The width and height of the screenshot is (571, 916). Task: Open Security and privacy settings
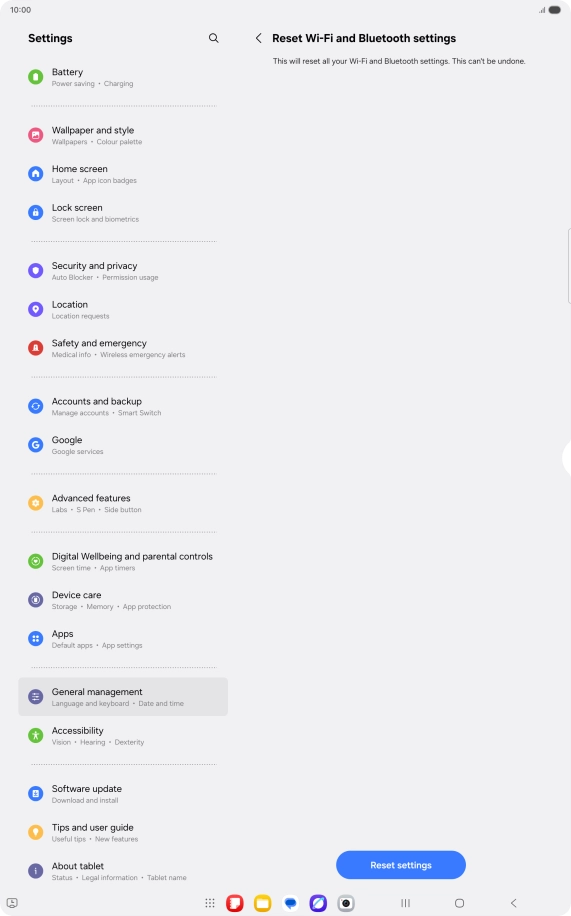123,270
